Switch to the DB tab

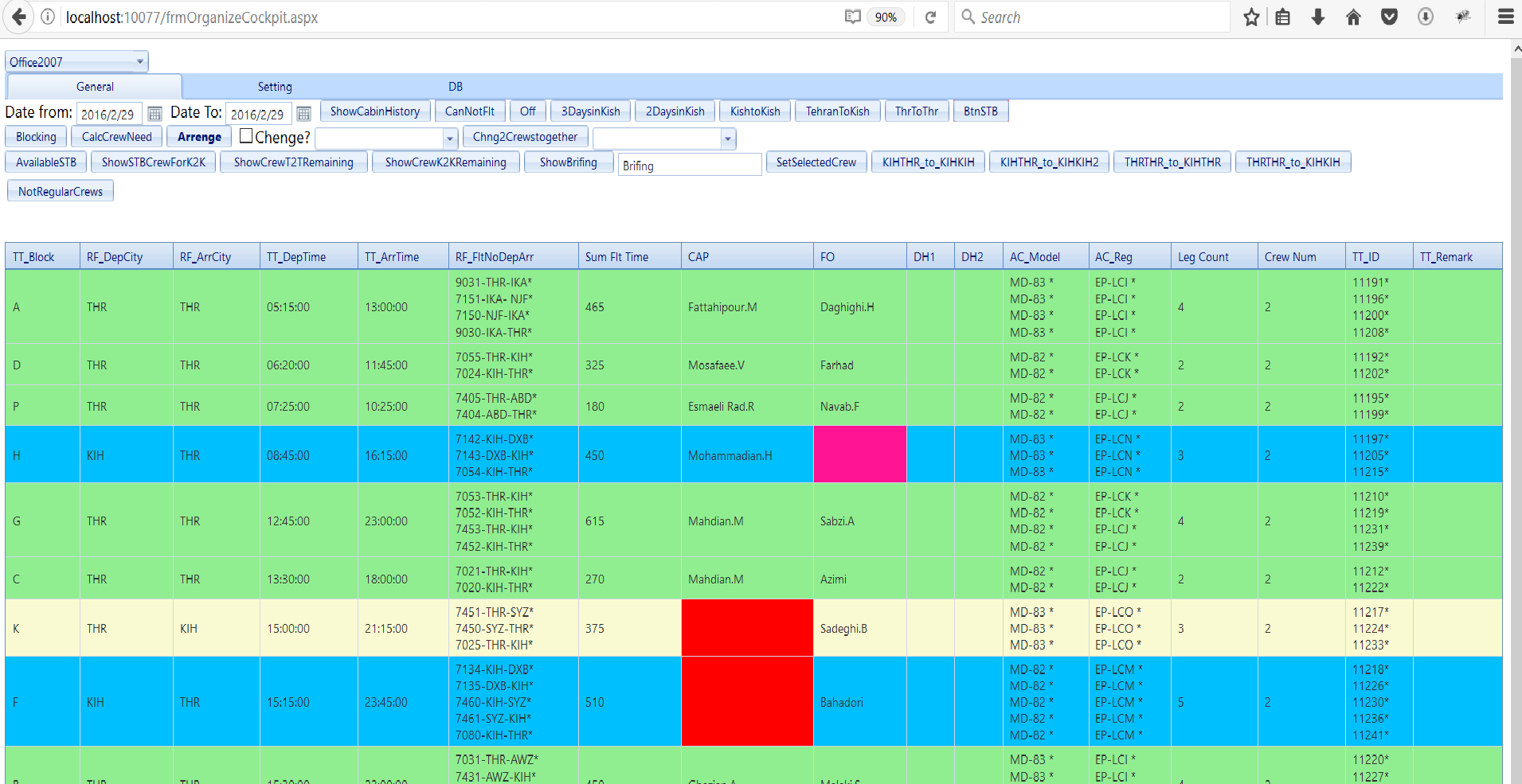(x=456, y=87)
